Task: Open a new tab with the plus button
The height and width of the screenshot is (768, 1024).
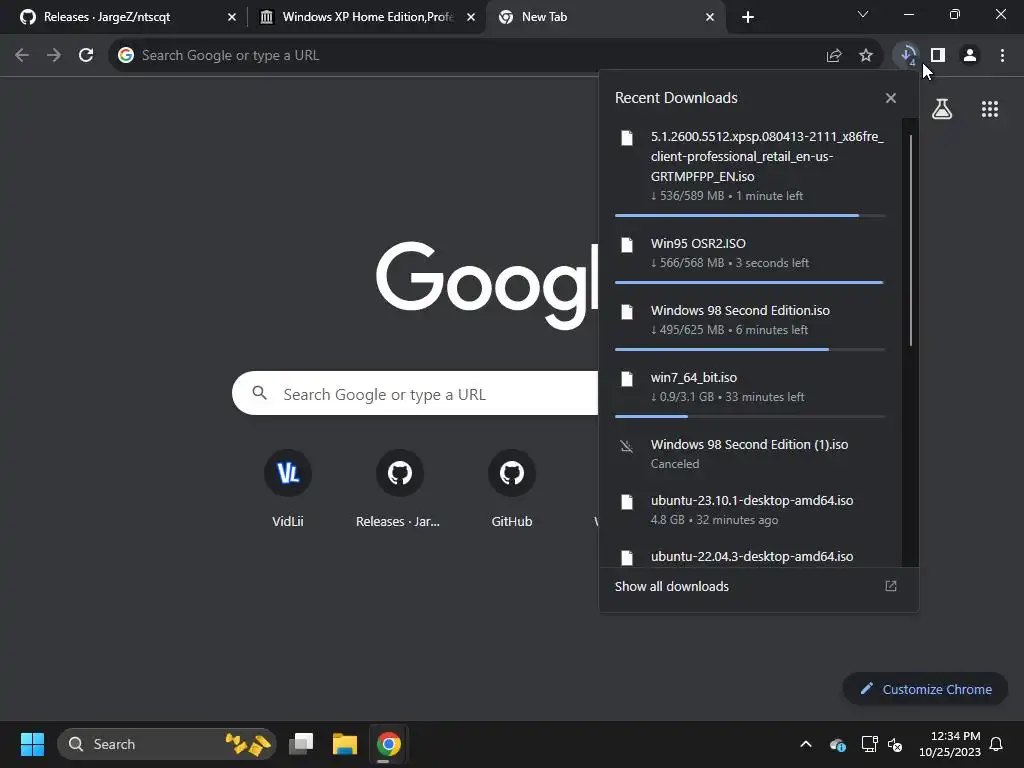Action: pyautogui.click(x=748, y=17)
